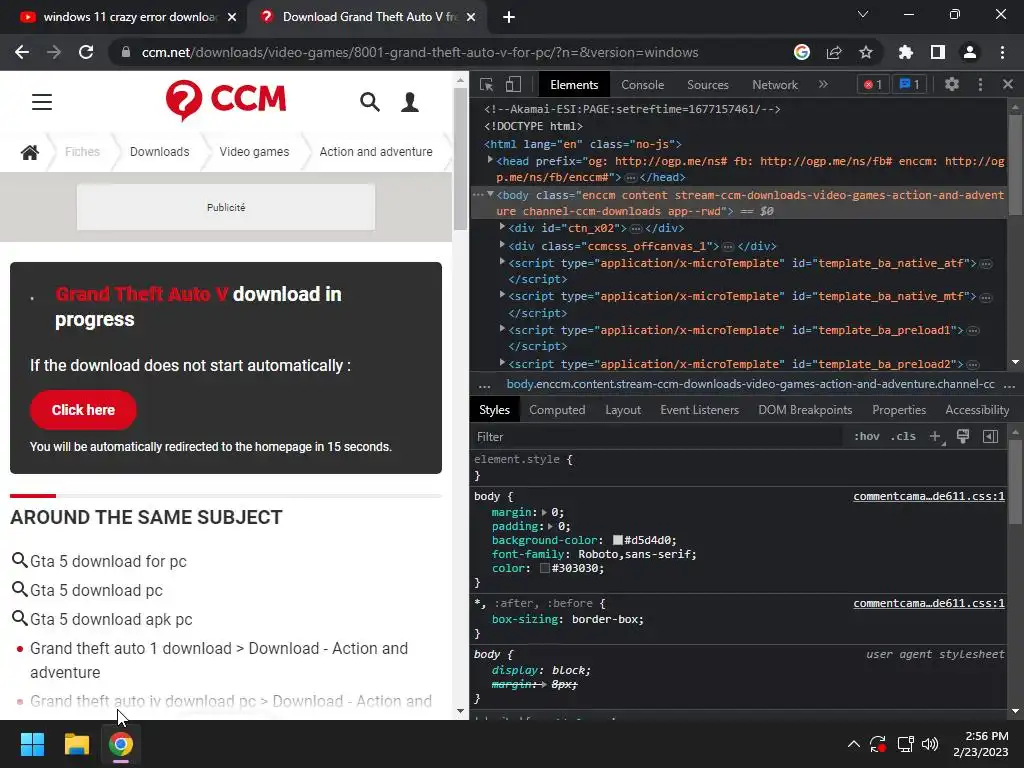This screenshot has width=1024, height=768.
Task: Expand div ccmcss_offcanvas_1 node
Action: 502,245
